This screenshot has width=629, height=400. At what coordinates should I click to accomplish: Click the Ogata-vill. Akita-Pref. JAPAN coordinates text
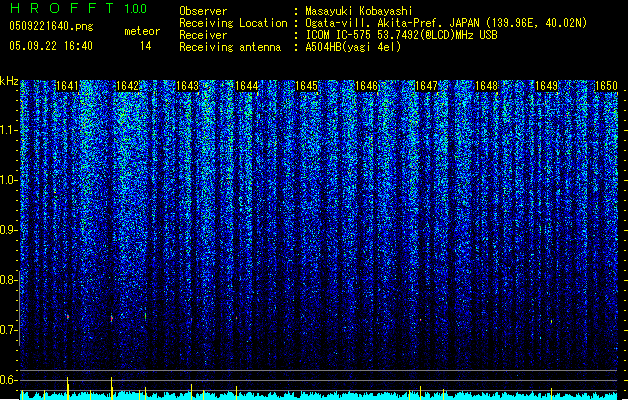click(x=446, y=23)
